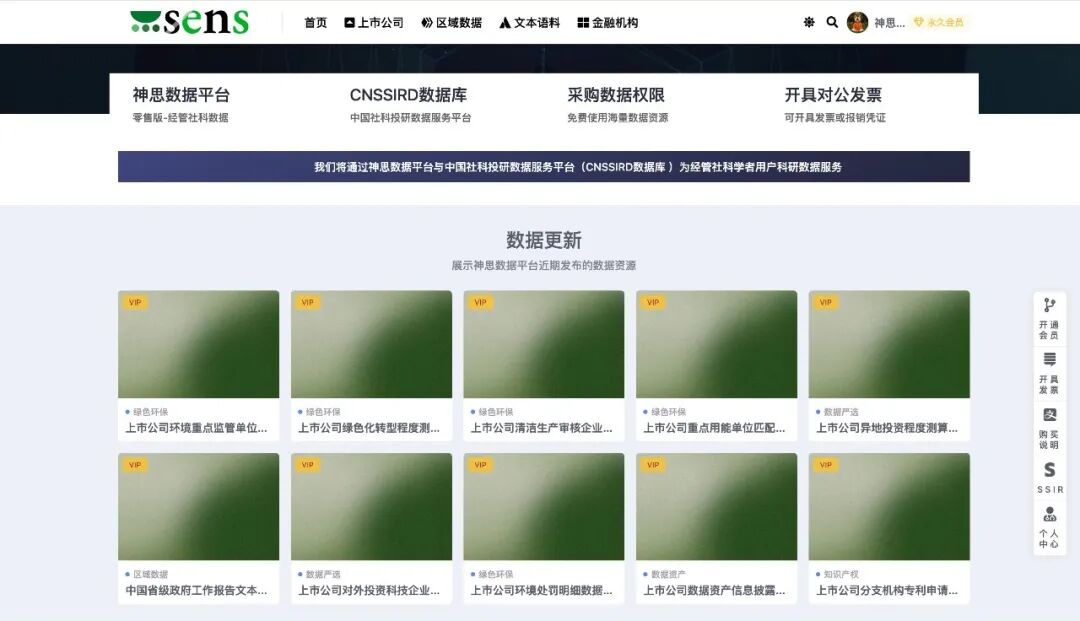Open the 上市公司 menu

[x=374, y=23]
